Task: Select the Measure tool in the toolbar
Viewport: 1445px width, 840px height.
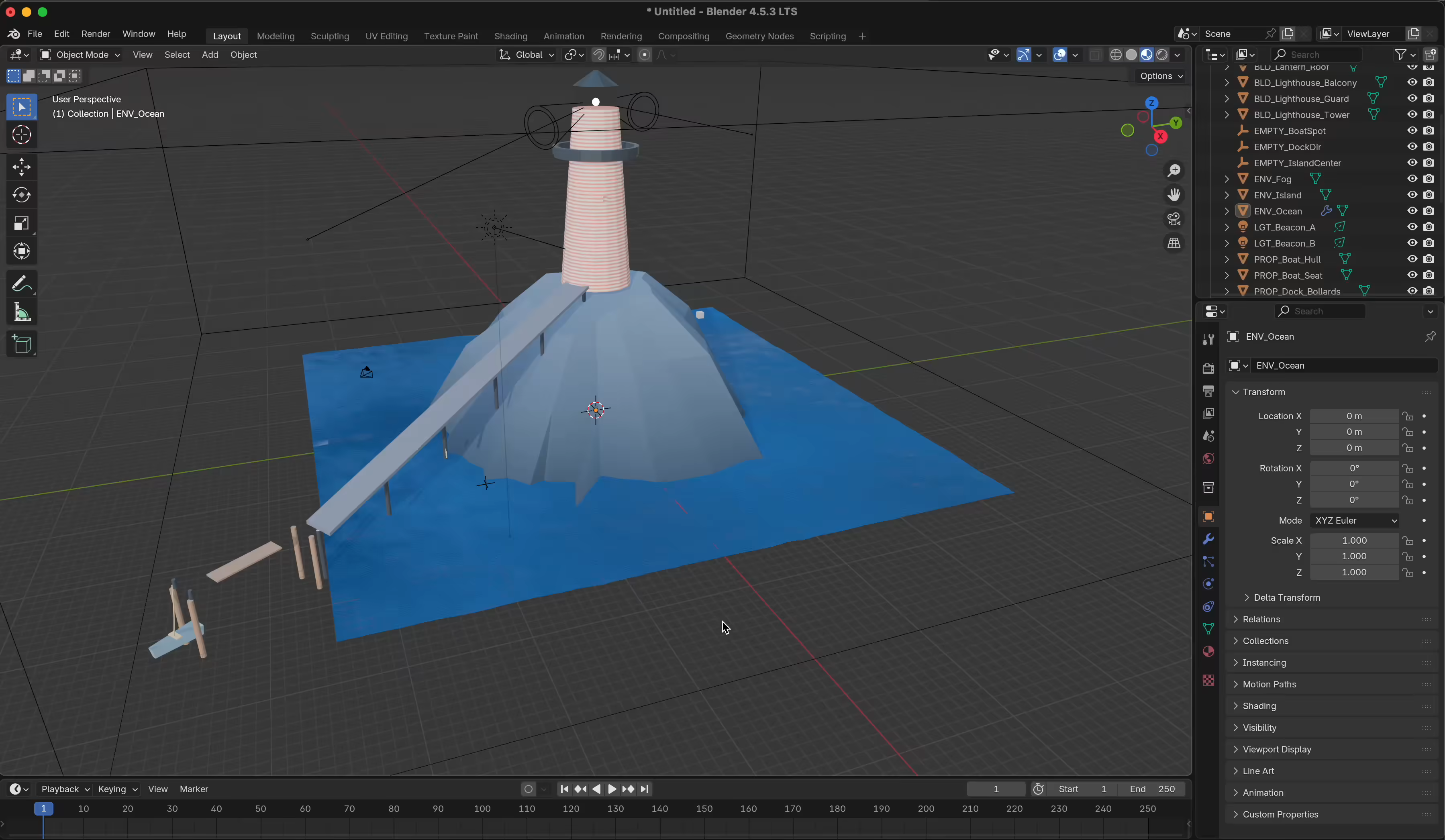Action: coord(21,311)
